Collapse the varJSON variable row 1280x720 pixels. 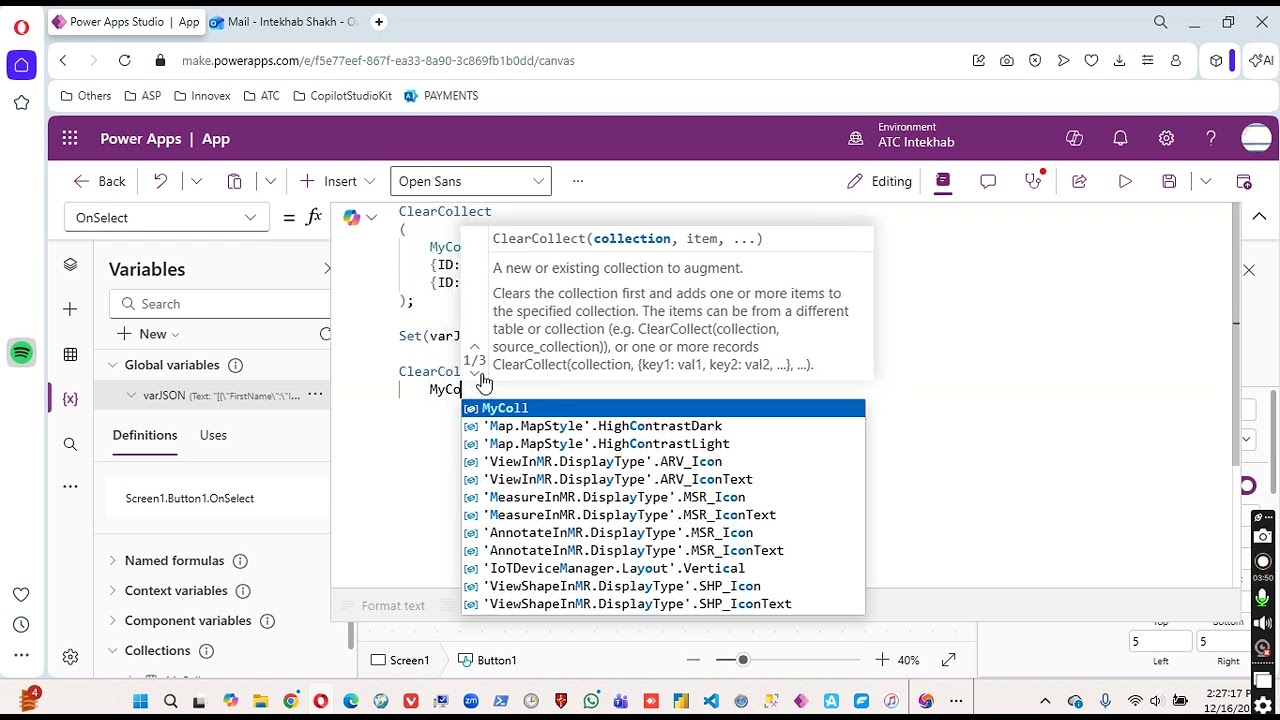click(131, 395)
